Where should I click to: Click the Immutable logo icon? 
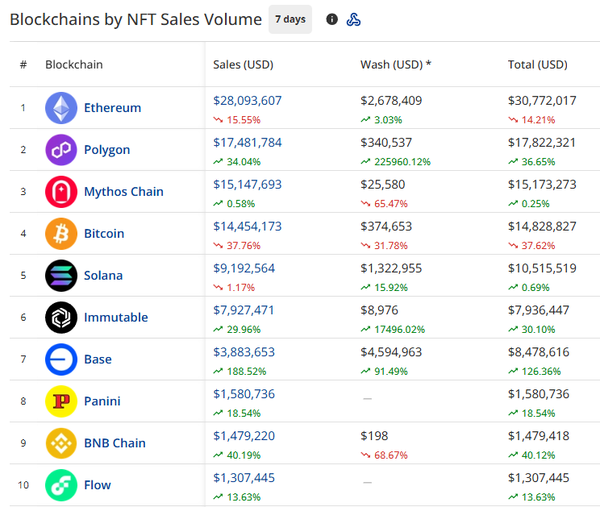click(x=61, y=318)
